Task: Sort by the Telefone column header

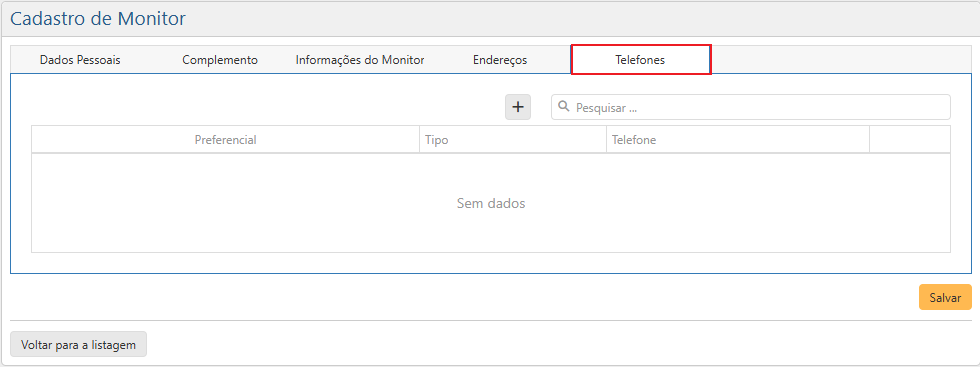Action: point(738,139)
